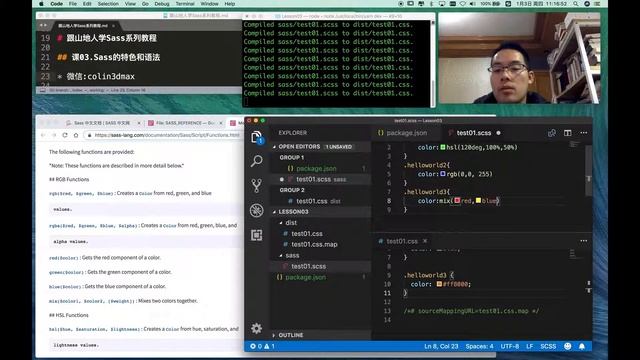Open the File menu in menu bar
The image size is (640, 360).
pos(73,4)
